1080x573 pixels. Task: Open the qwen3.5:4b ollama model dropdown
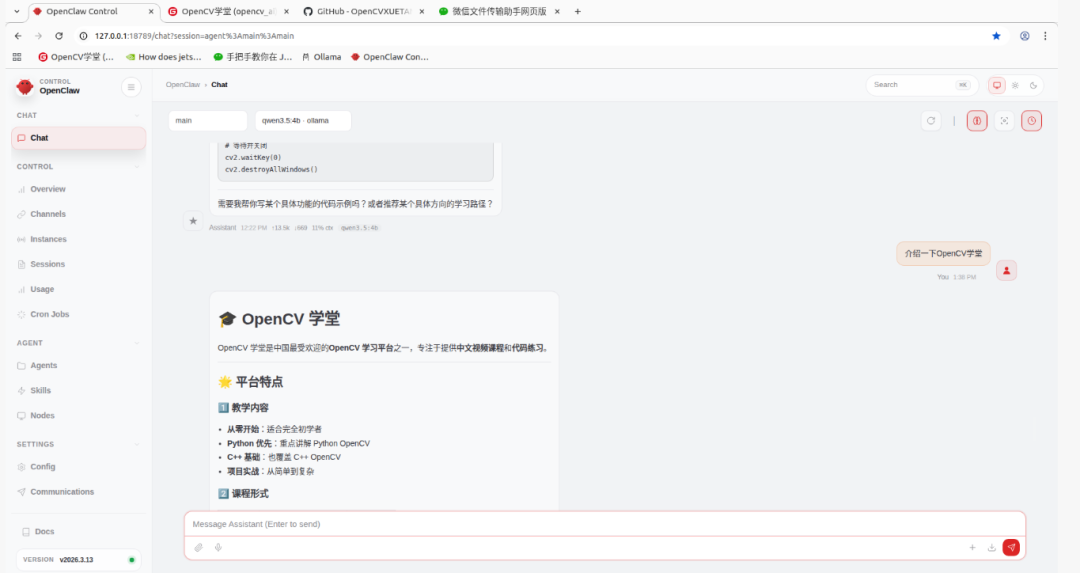[x=302, y=121]
